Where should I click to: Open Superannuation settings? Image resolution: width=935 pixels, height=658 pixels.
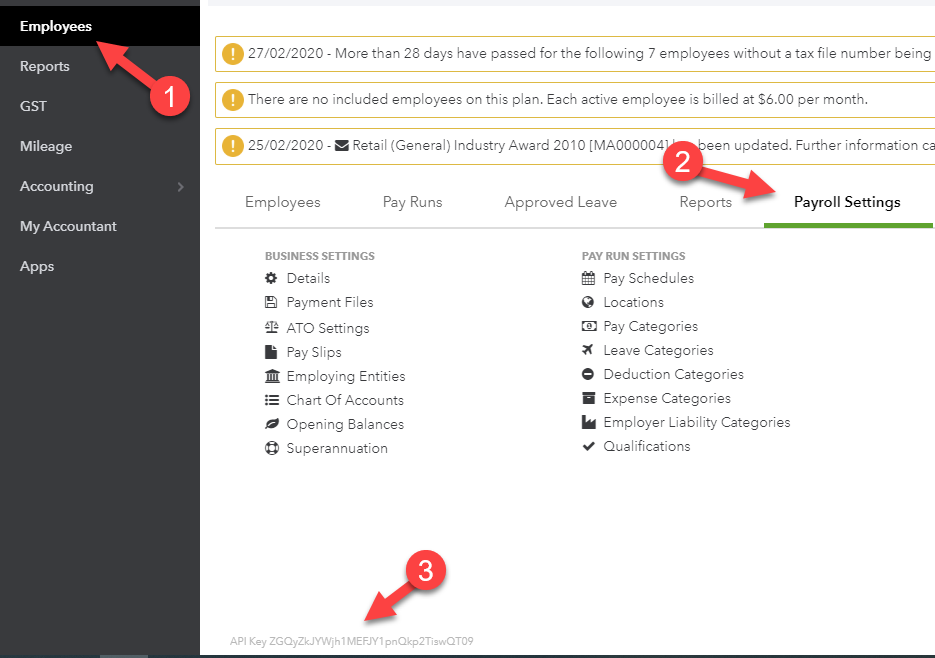point(338,448)
